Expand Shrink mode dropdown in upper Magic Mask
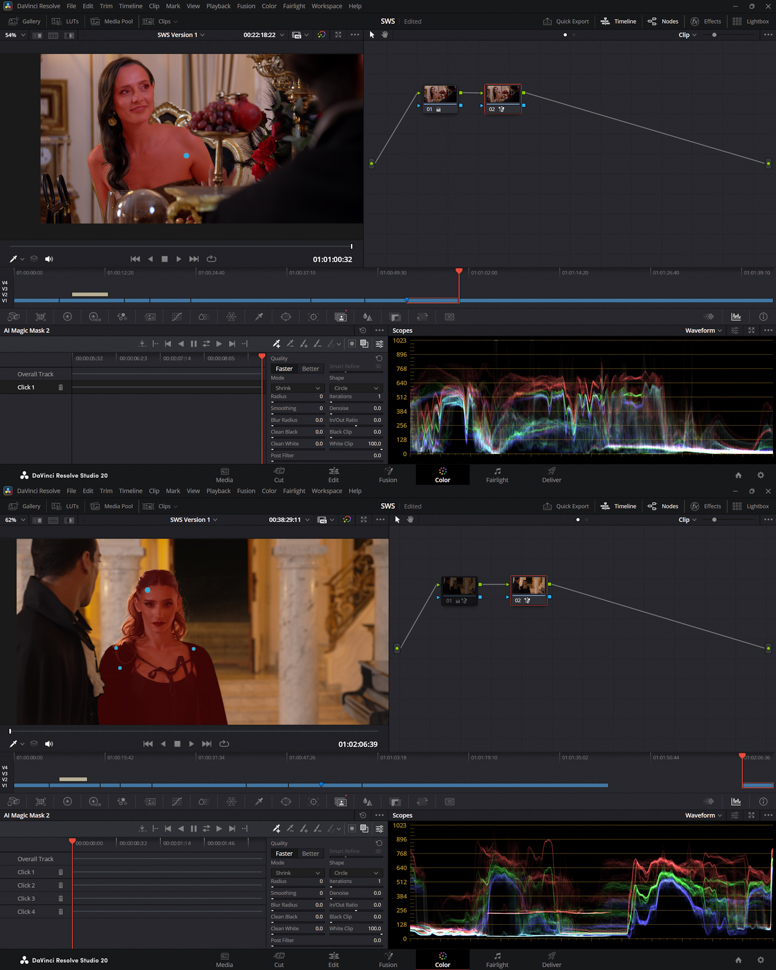Viewport: 776px width, 970px height. pyautogui.click(x=297, y=388)
